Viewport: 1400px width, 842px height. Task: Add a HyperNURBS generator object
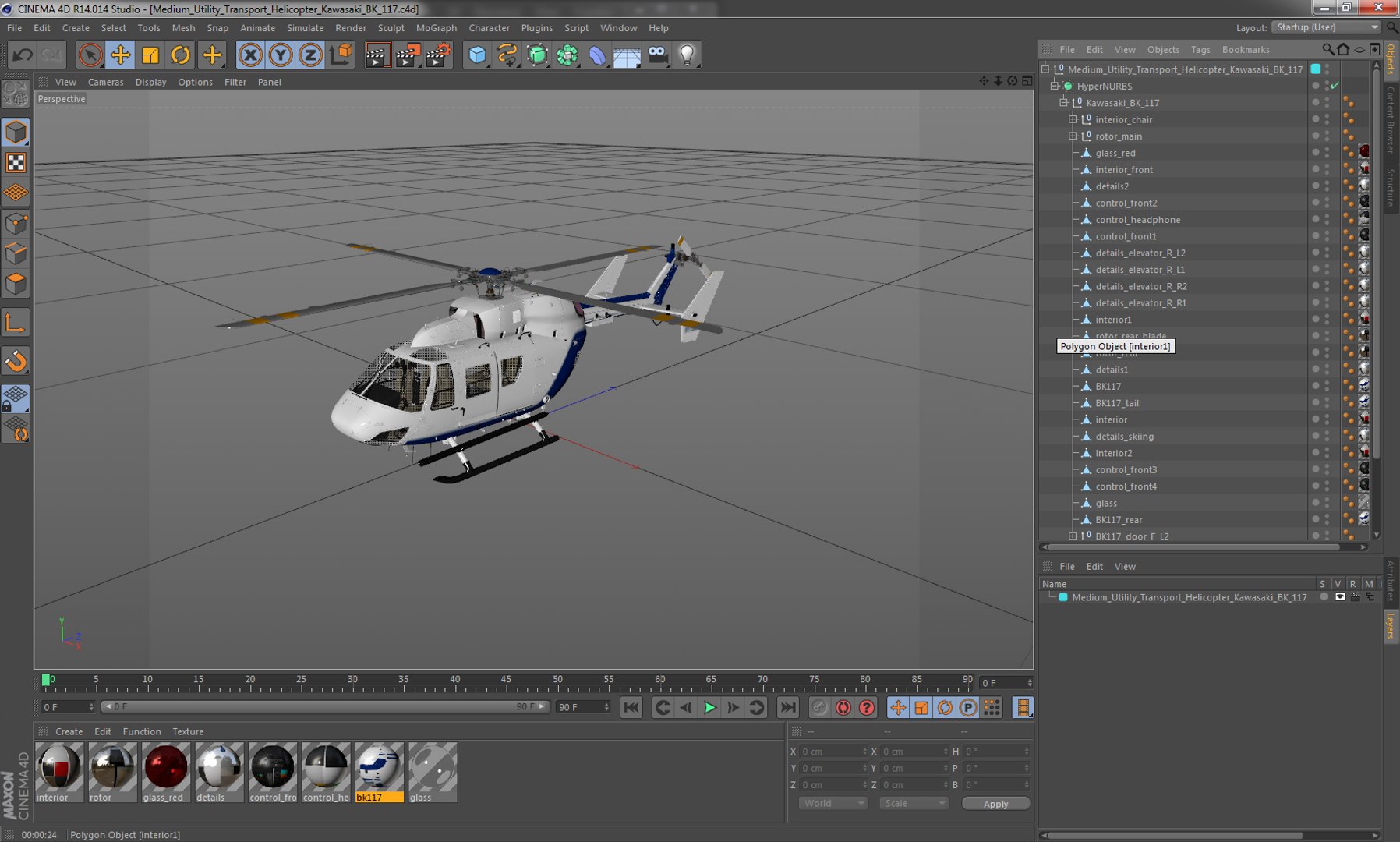point(537,55)
